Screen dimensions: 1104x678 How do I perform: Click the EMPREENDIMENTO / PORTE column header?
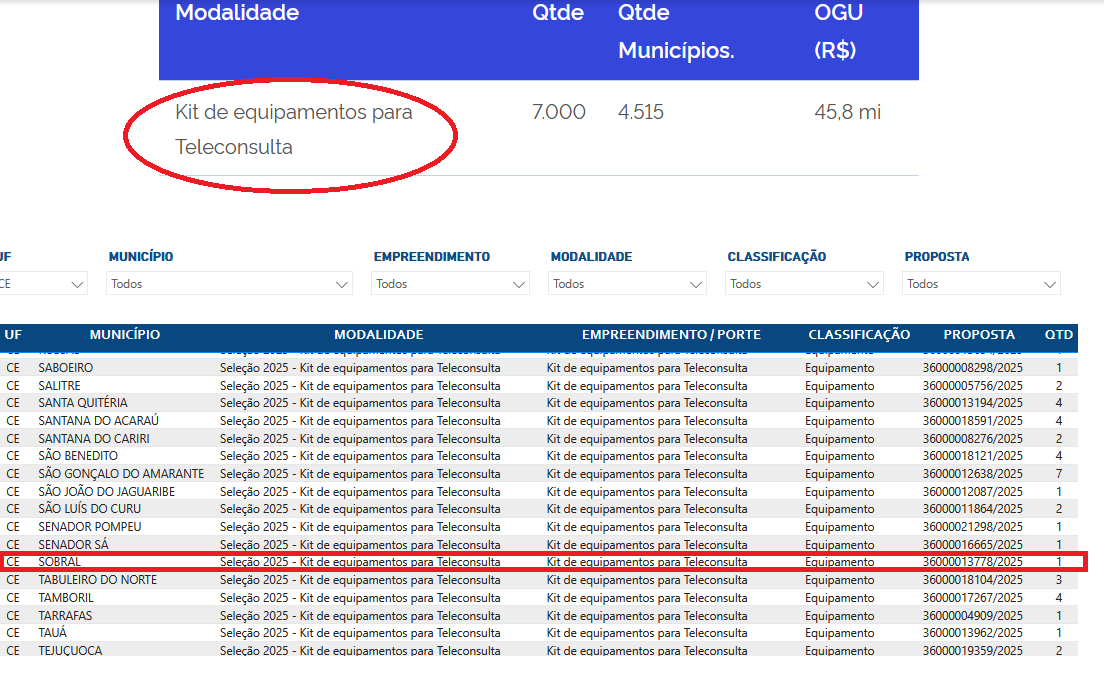click(671, 335)
